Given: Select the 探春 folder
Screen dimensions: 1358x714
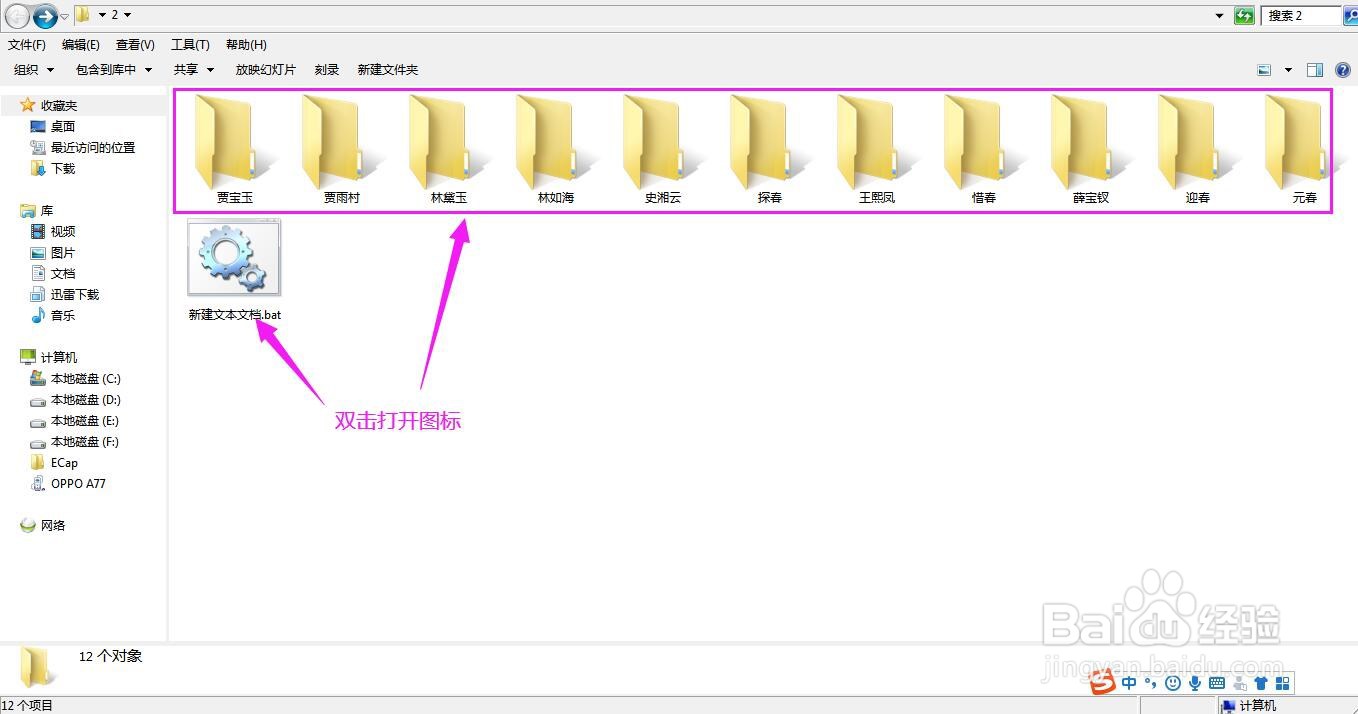Looking at the screenshot, I should (770, 149).
